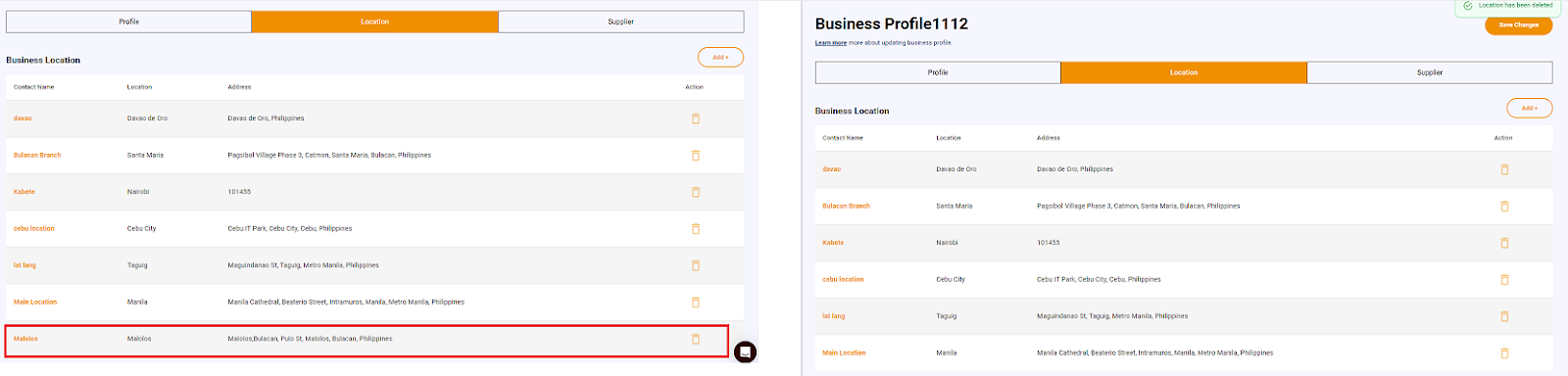
Task: Select Location tab above the Malolos list
Action: pos(374,22)
